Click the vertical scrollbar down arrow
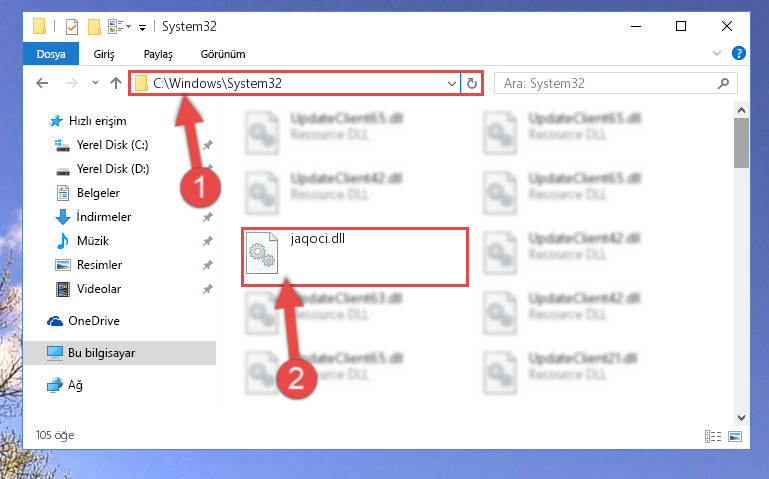Viewport: 769px width, 479px height. click(741, 418)
